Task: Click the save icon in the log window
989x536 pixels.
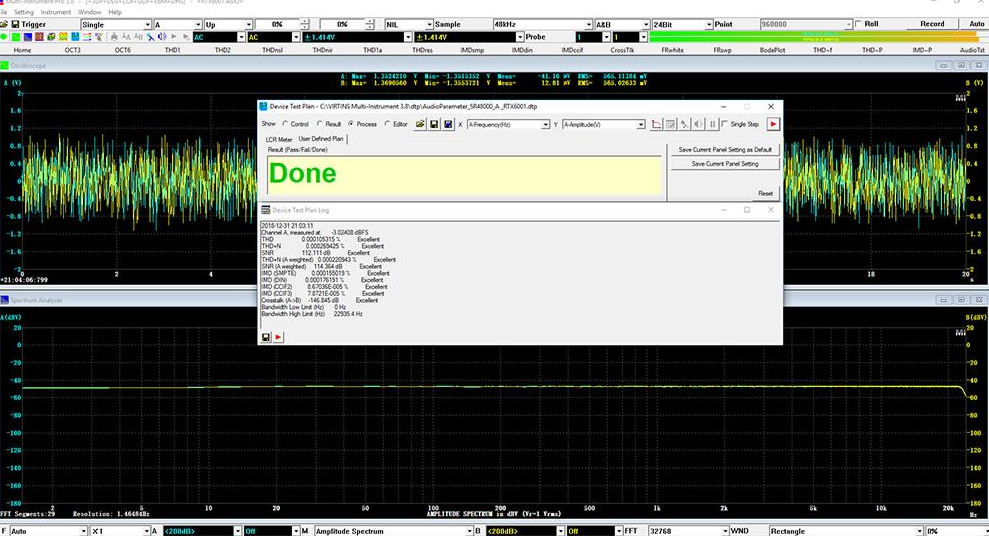Action: 266,337
